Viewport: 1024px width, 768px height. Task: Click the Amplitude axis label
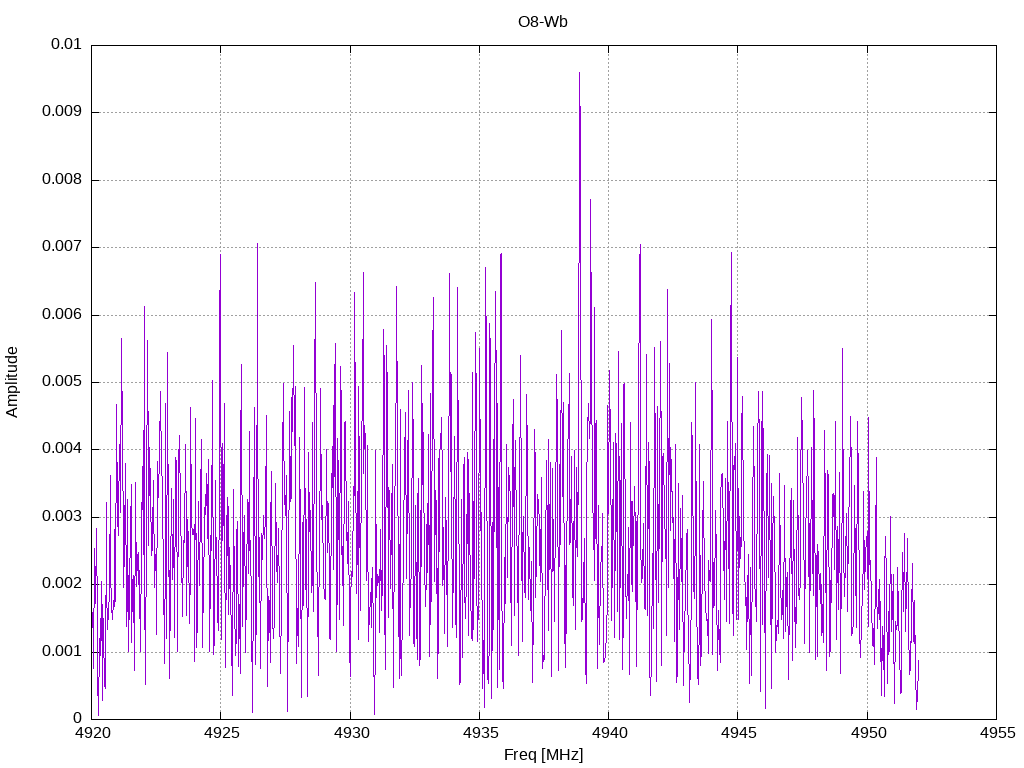coord(12,382)
